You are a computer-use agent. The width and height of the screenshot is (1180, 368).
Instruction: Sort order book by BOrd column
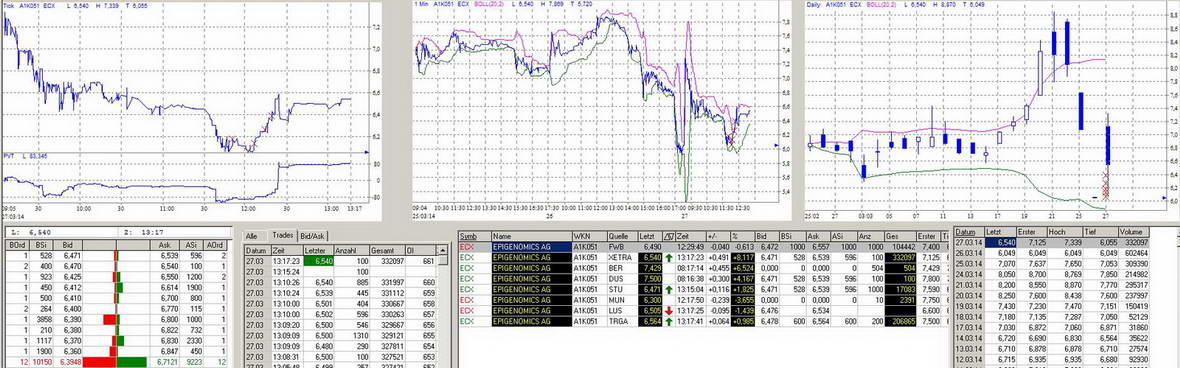[16, 245]
